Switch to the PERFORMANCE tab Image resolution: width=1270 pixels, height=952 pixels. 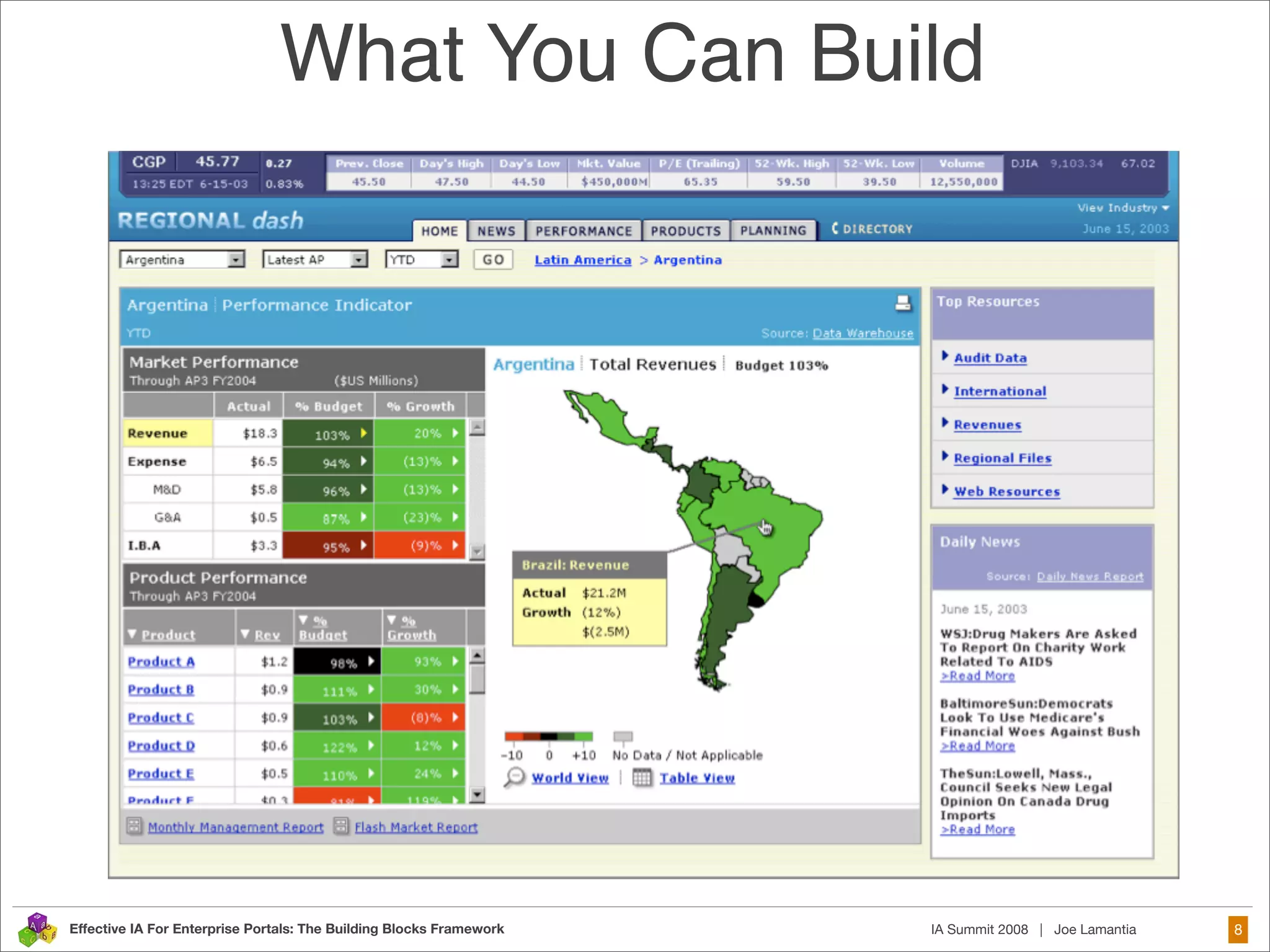coord(583,231)
